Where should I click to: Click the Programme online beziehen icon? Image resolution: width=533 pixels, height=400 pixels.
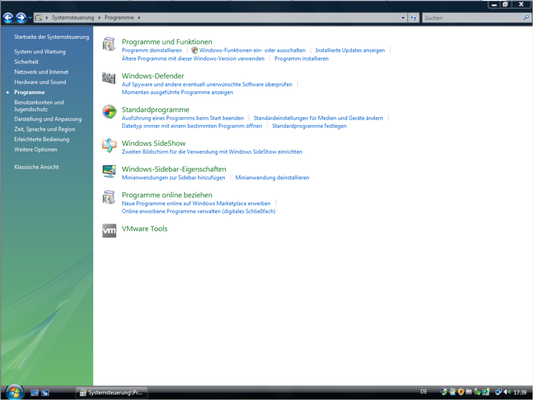coord(109,197)
